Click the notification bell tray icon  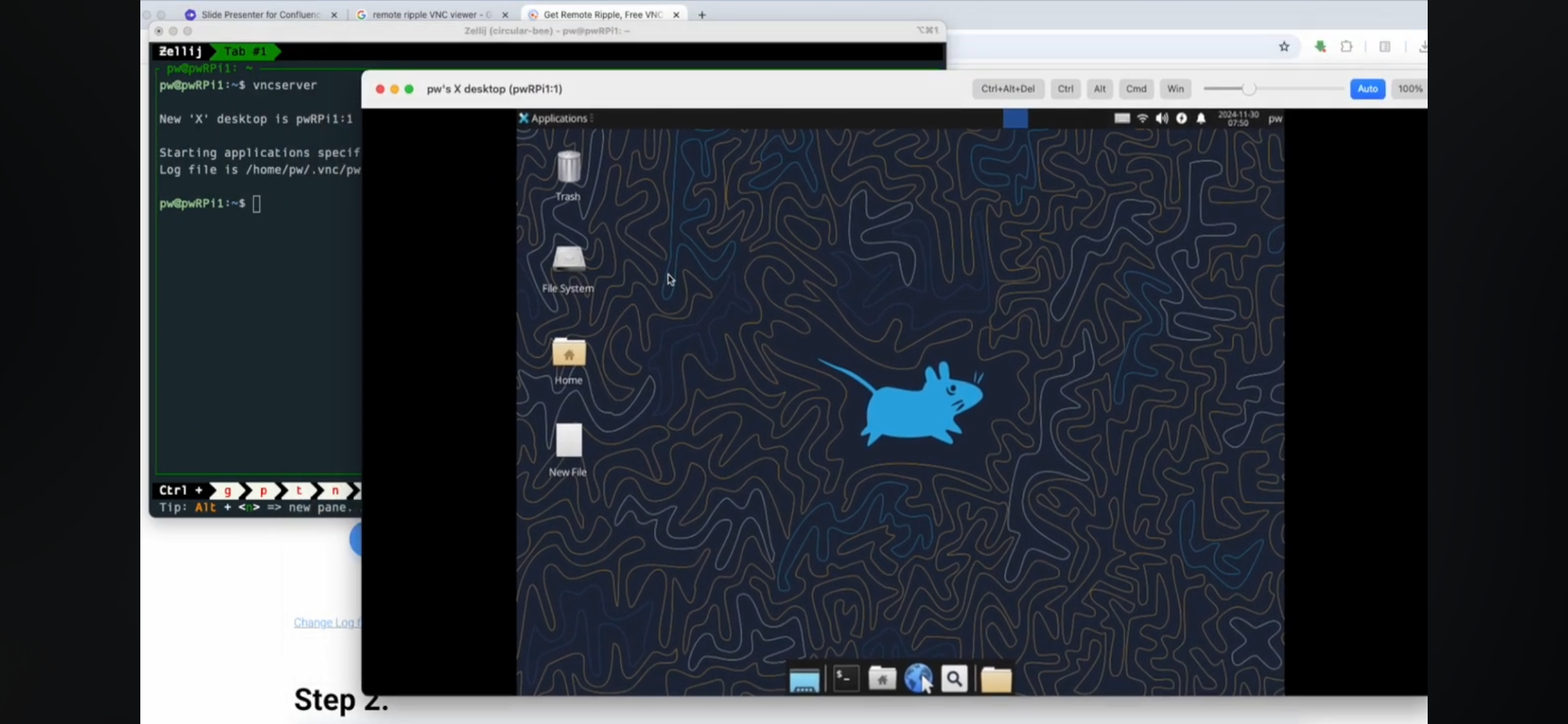[1201, 118]
